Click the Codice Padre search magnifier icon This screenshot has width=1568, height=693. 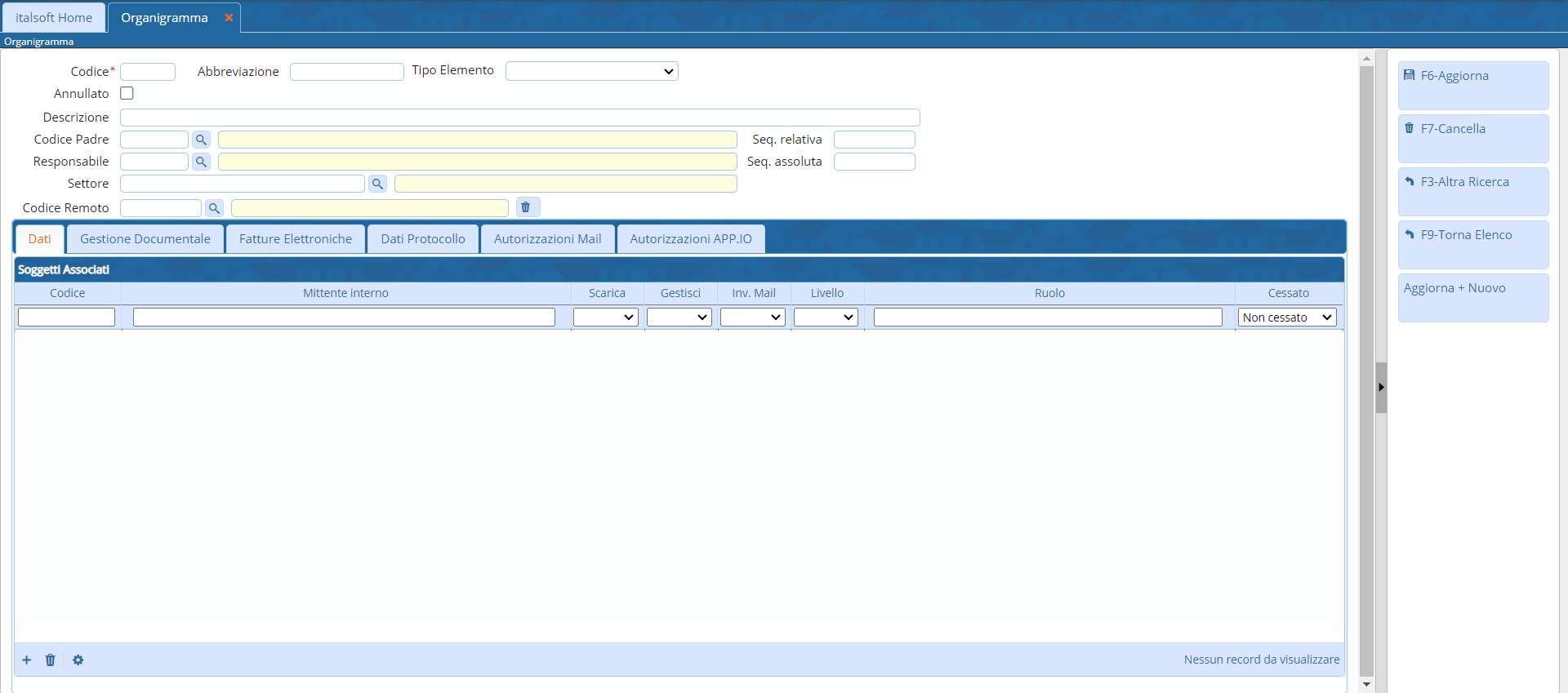point(201,140)
